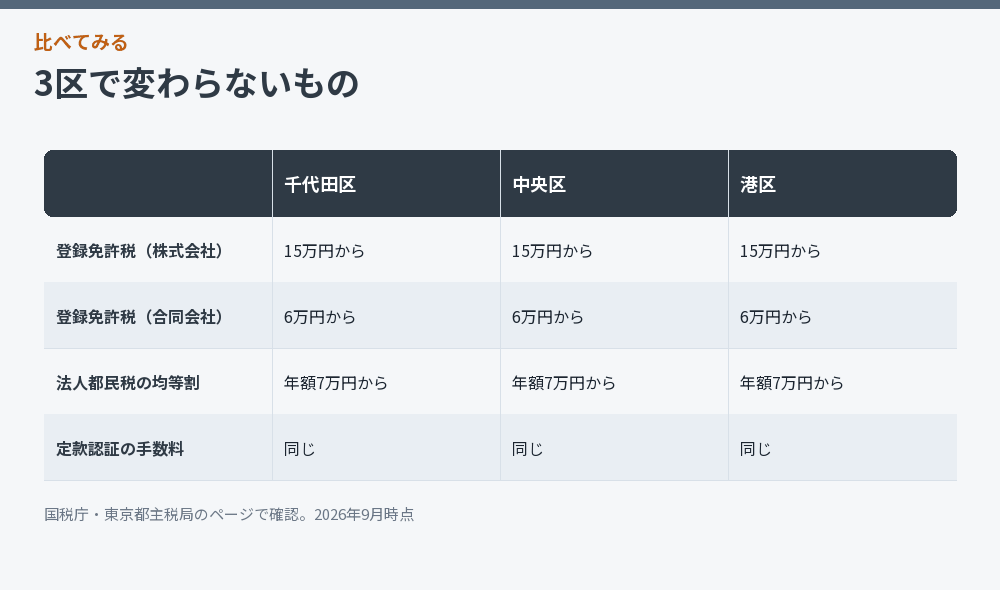
Task: Click the heading 3区で変わらないもの
Action: [196, 84]
